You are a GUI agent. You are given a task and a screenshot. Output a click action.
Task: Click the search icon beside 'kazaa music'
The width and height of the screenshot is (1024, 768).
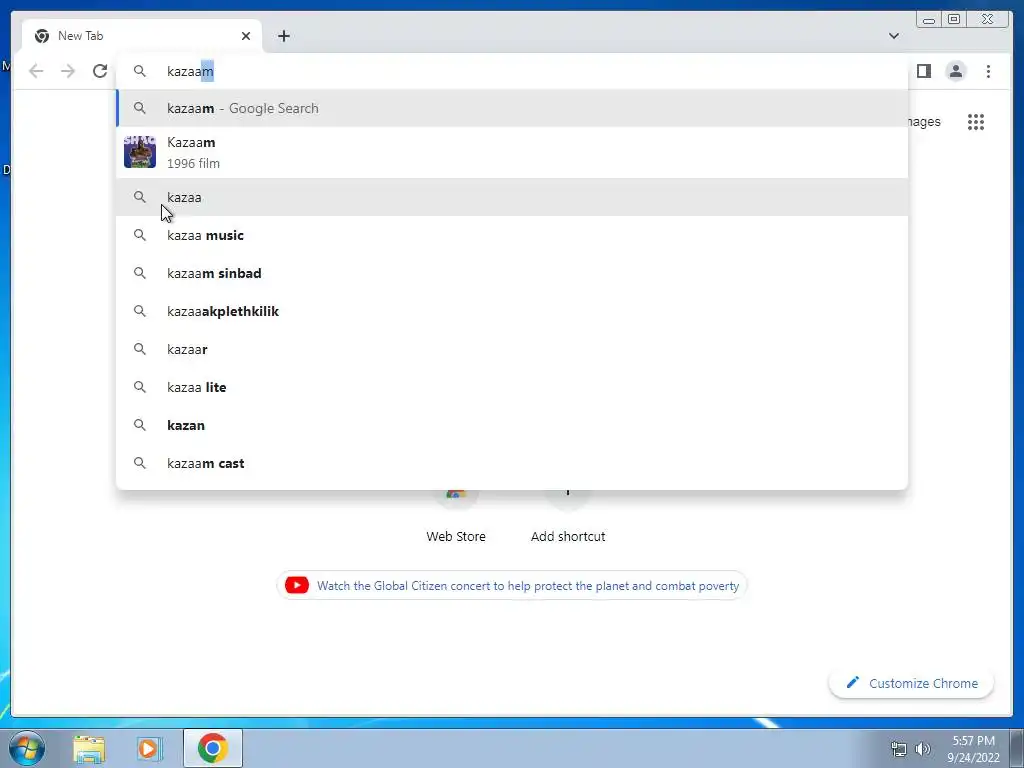click(140, 235)
